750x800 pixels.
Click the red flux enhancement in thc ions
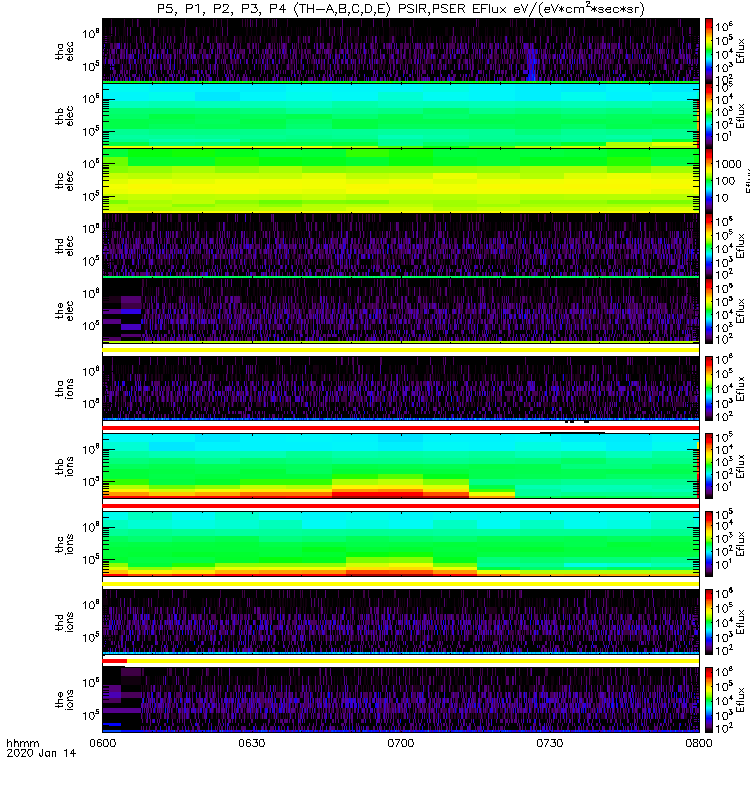(x=390, y=572)
